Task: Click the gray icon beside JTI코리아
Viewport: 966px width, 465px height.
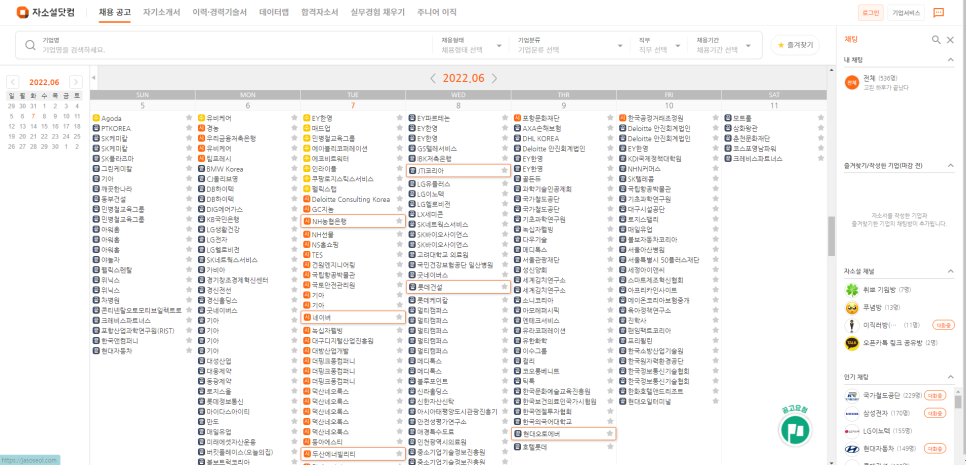Action: pyautogui.click(x=413, y=170)
